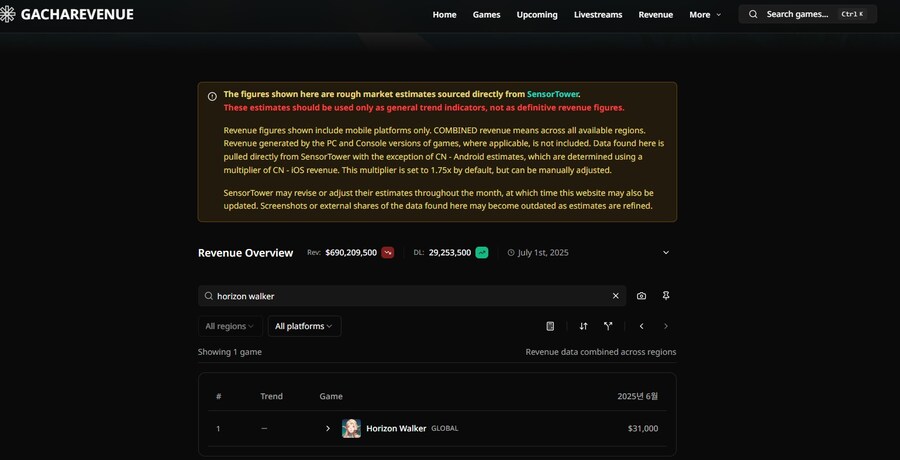This screenshot has height=460, width=900.
Task: Click the rank 1 cell in table
Action: [x=218, y=428]
